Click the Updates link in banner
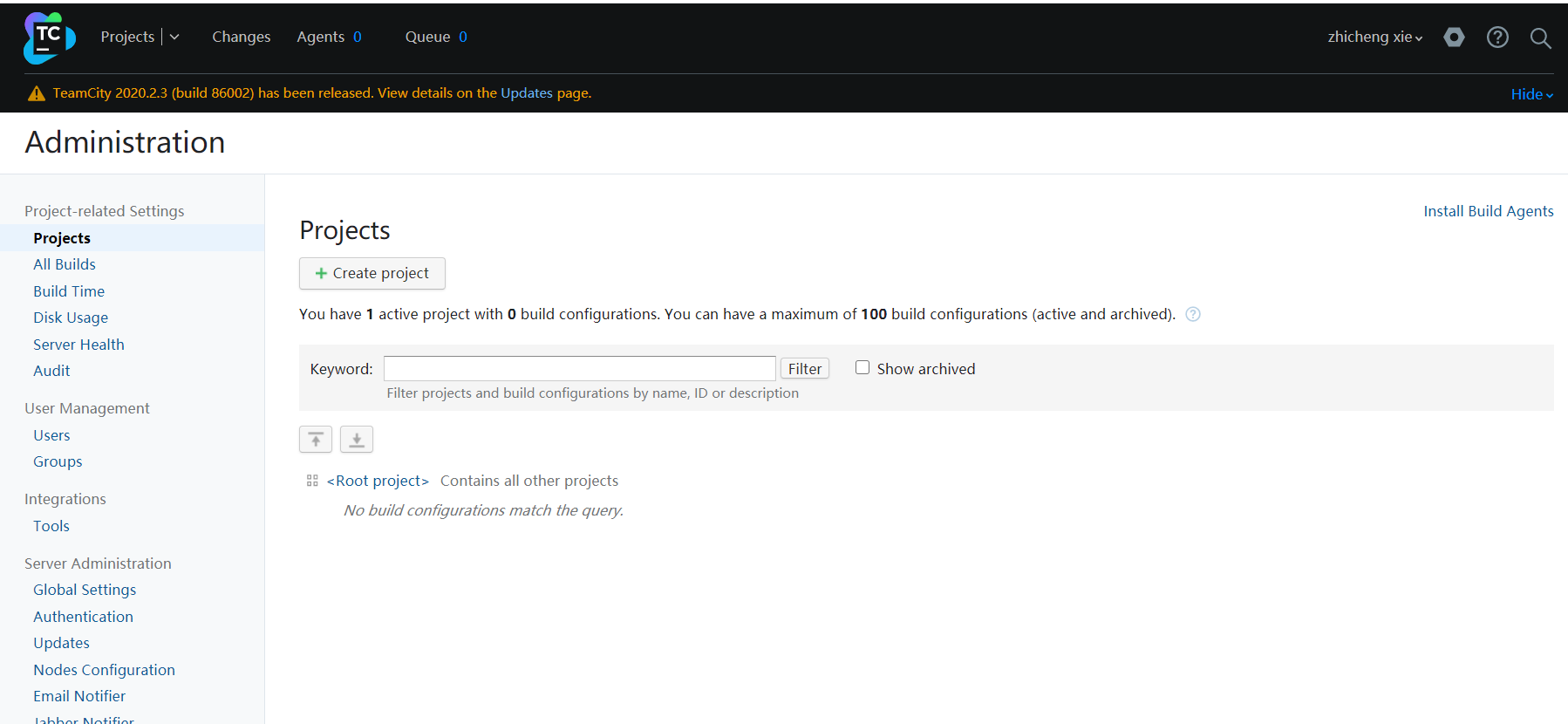 click(527, 93)
